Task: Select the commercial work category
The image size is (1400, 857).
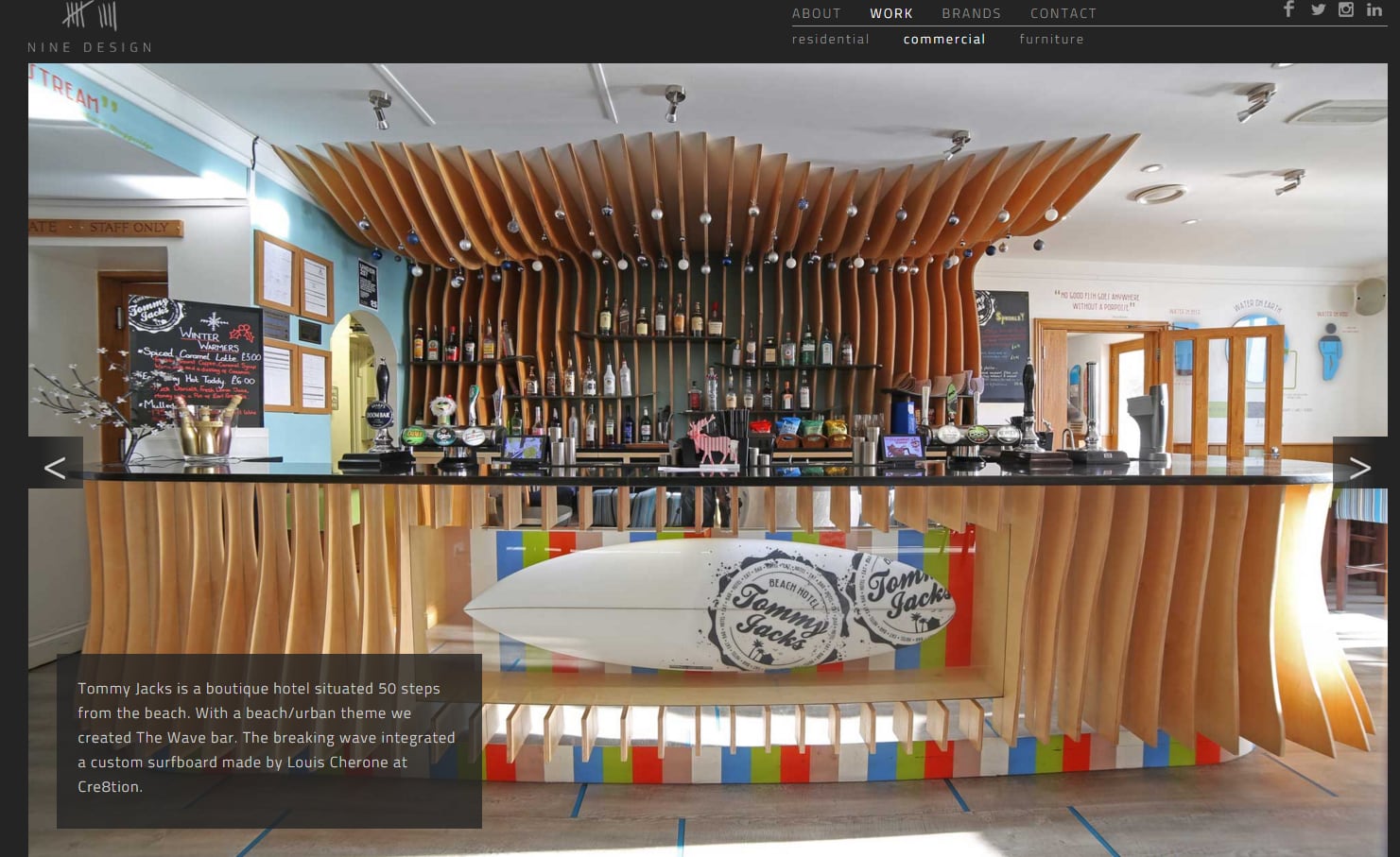Action: tap(944, 39)
